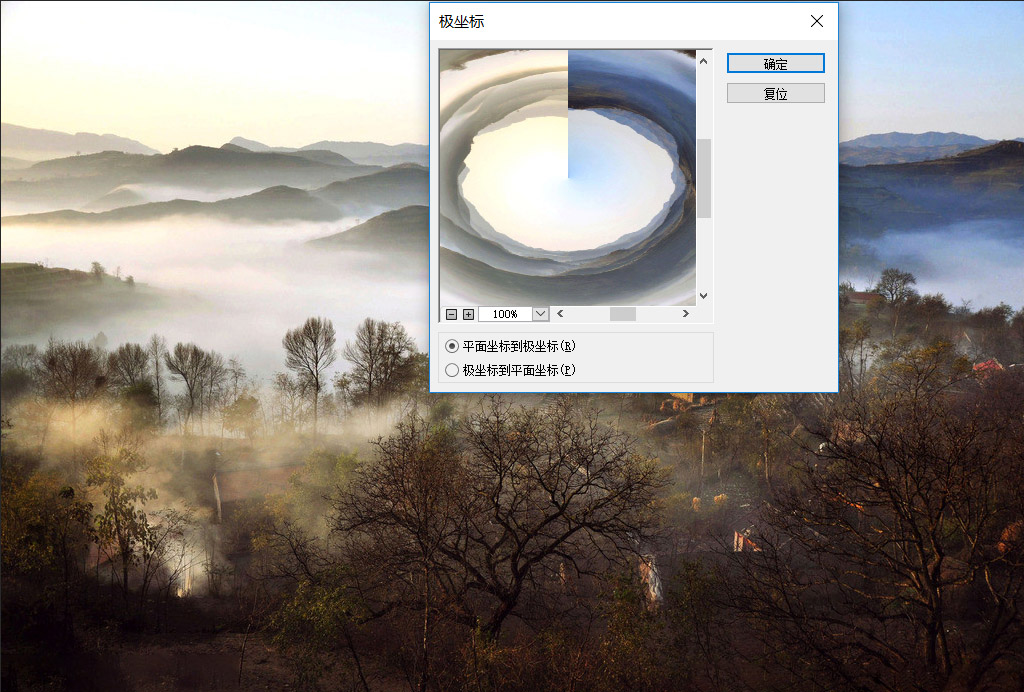Screen dimensions: 1024x692
Task: Open the zoom percentage dropdown
Action: click(540, 313)
